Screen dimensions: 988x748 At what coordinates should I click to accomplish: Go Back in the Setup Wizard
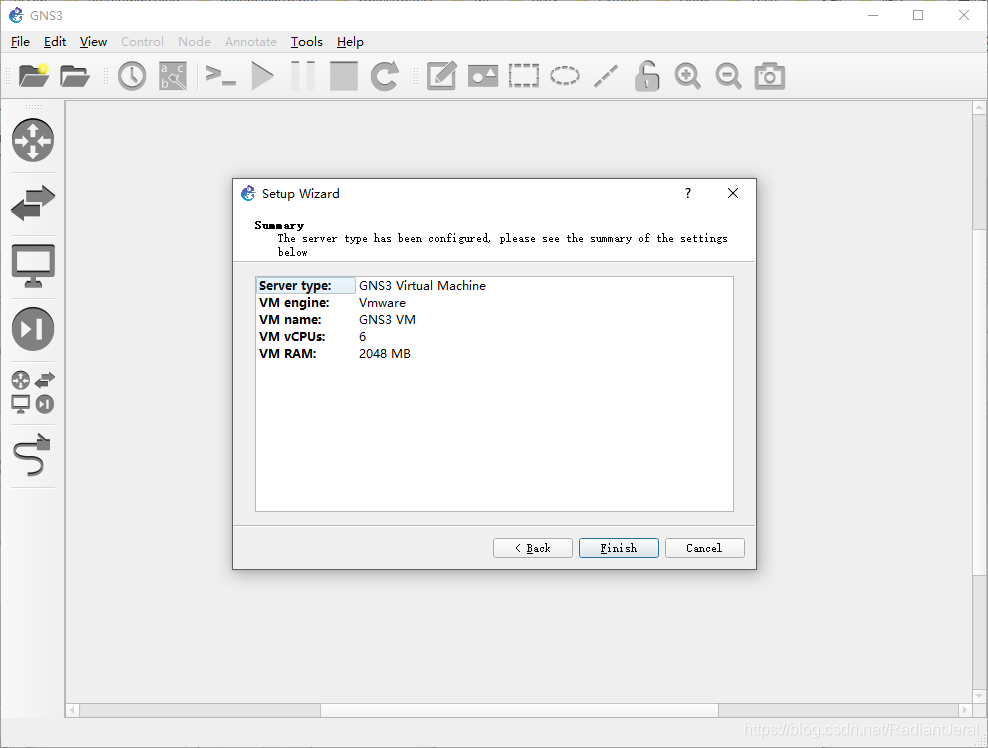point(533,548)
